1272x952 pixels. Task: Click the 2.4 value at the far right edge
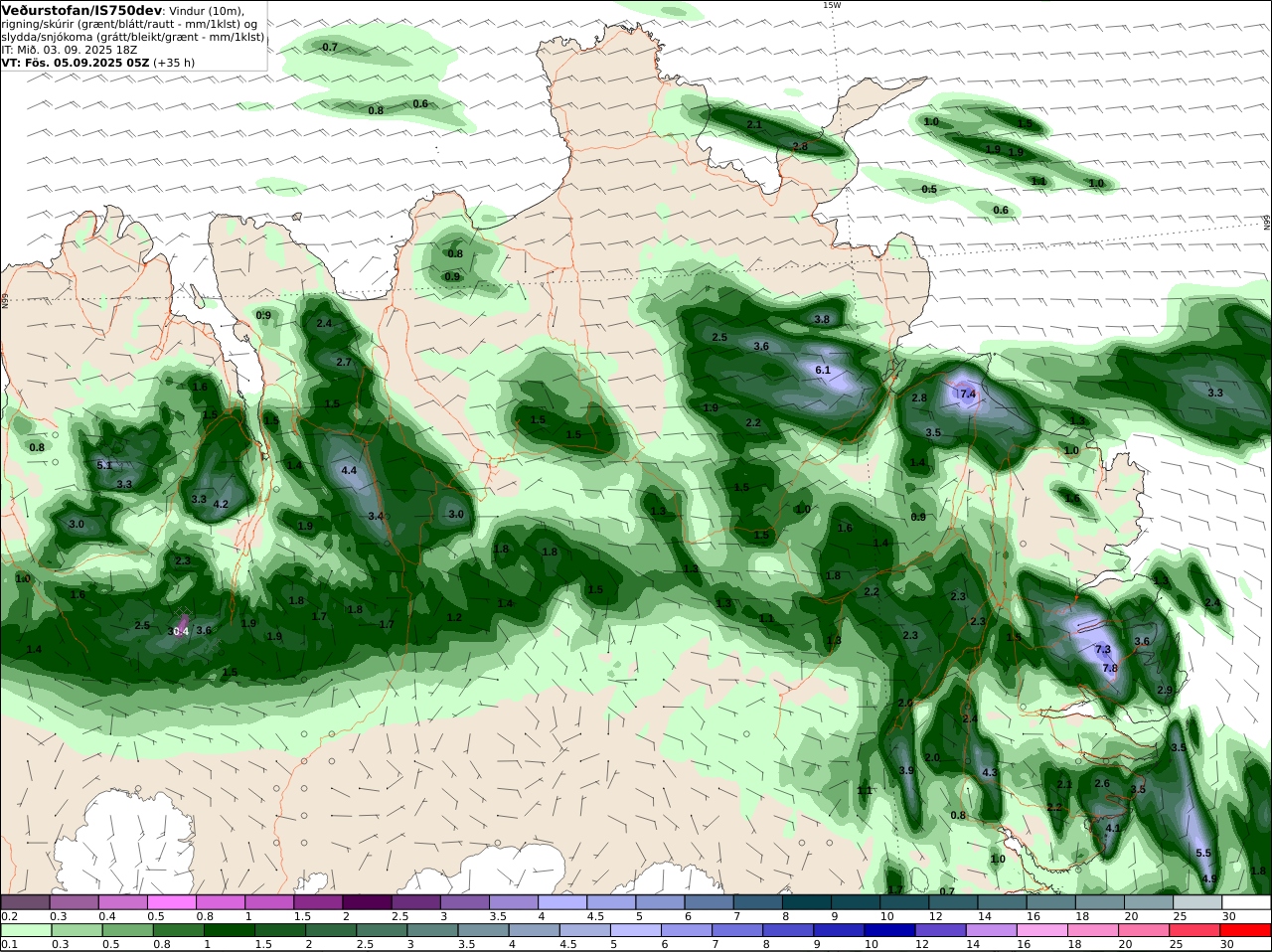[1212, 602]
